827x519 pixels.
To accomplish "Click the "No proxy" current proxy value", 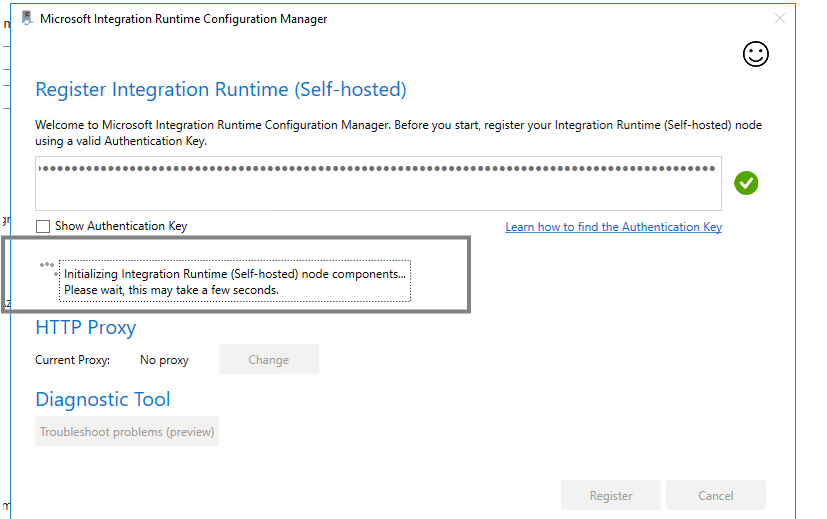I will point(164,360).
